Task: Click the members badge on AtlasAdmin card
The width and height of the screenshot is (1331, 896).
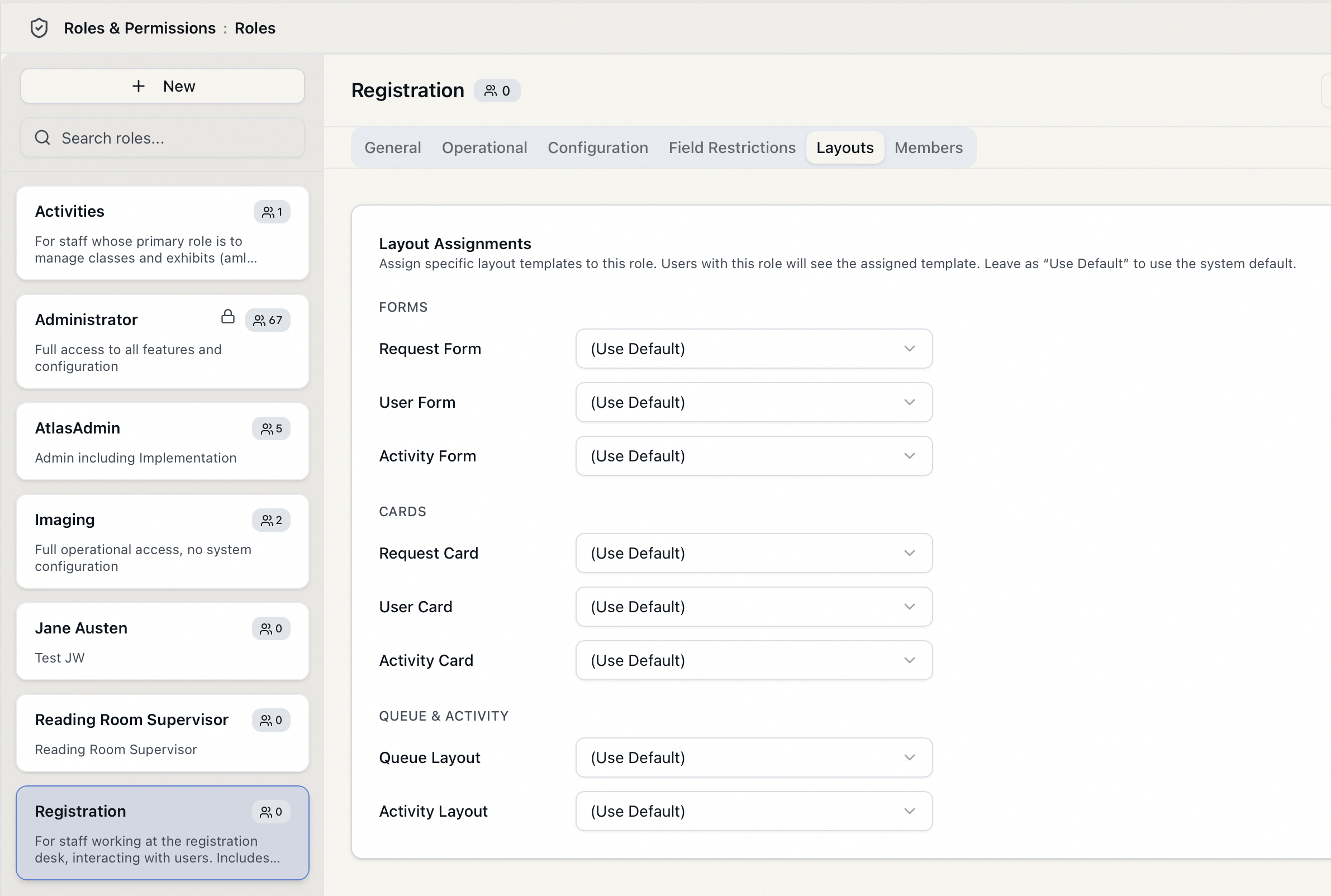Action: [272, 429]
